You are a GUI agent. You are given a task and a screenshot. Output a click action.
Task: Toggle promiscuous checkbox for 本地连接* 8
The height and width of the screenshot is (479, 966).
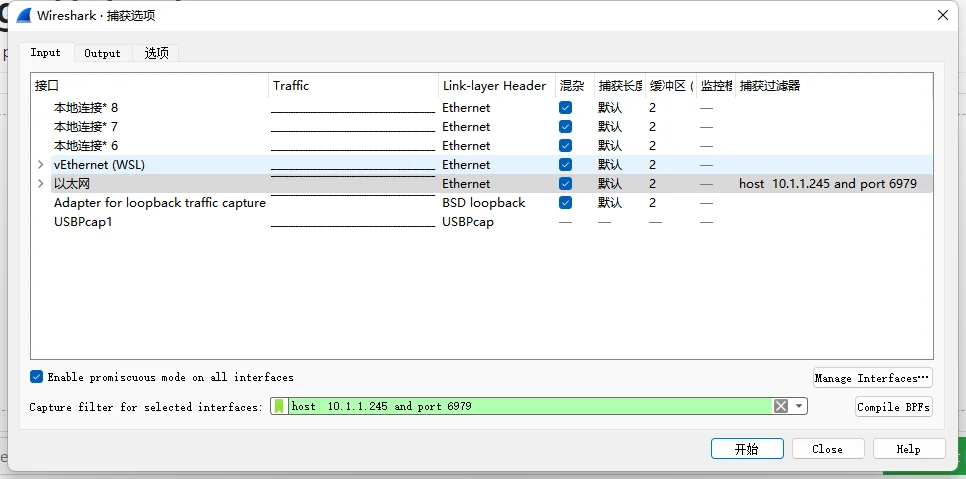(x=565, y=108)
